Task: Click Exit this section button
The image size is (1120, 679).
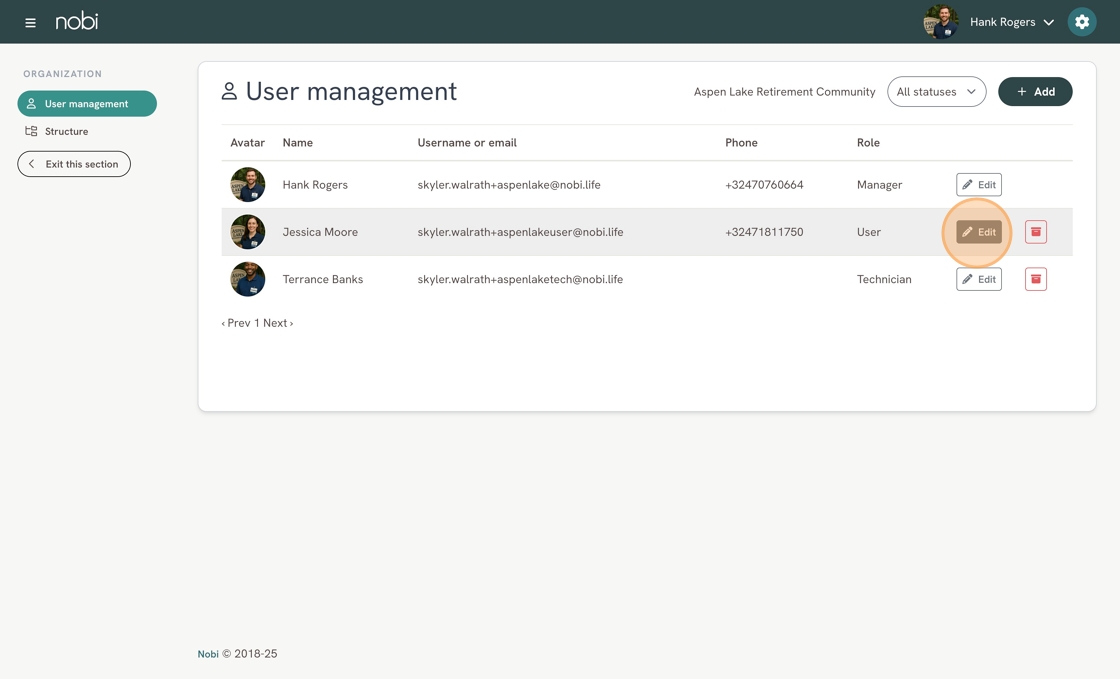Action: point(74,164)
